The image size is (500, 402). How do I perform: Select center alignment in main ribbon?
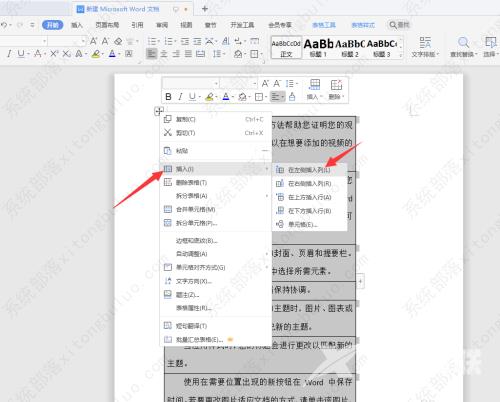click(x=164, y=53)
